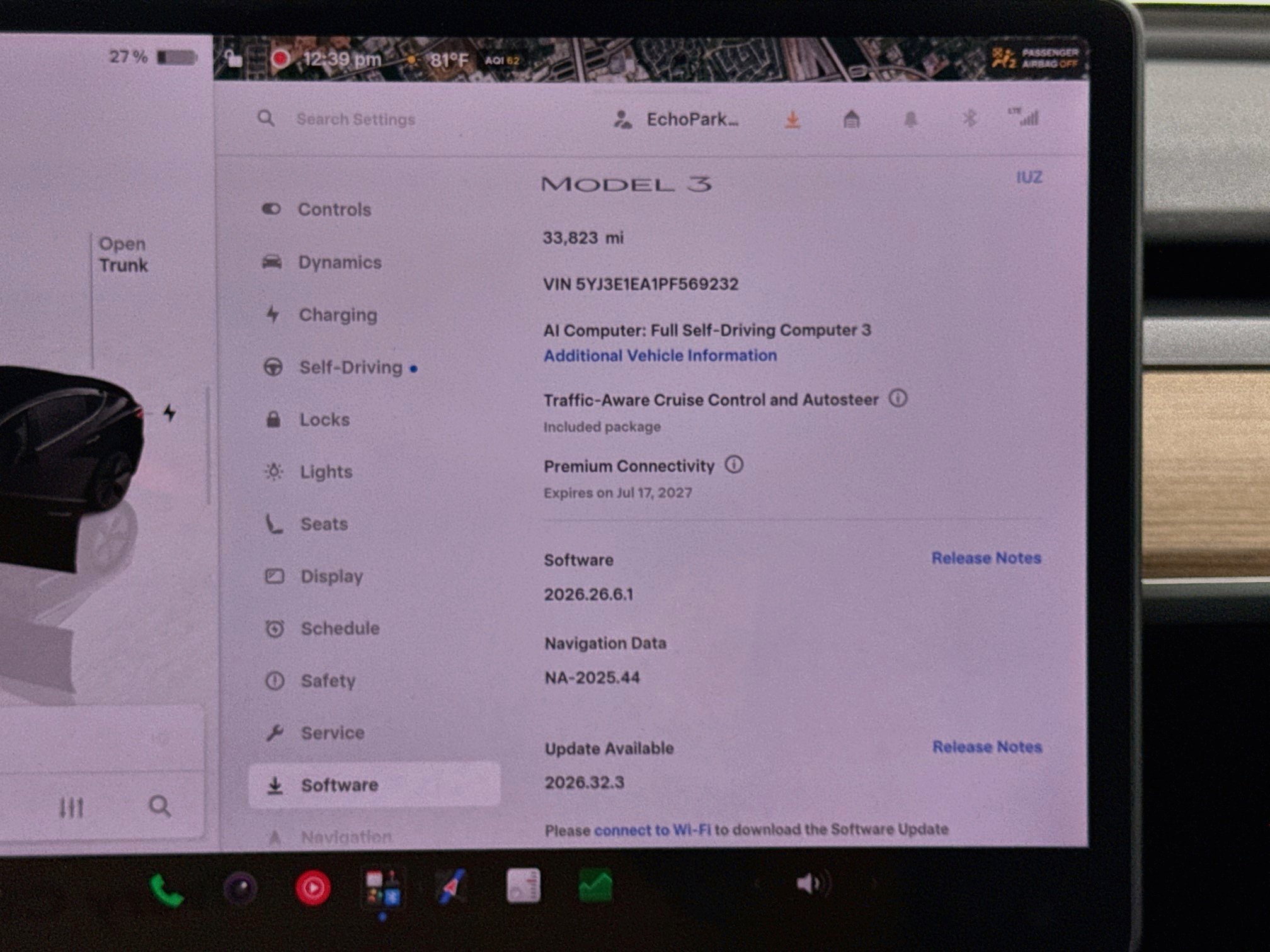The image size is (1270, 952).
Task: Focus the Search Settings field
Action: (x=356, y=119)
